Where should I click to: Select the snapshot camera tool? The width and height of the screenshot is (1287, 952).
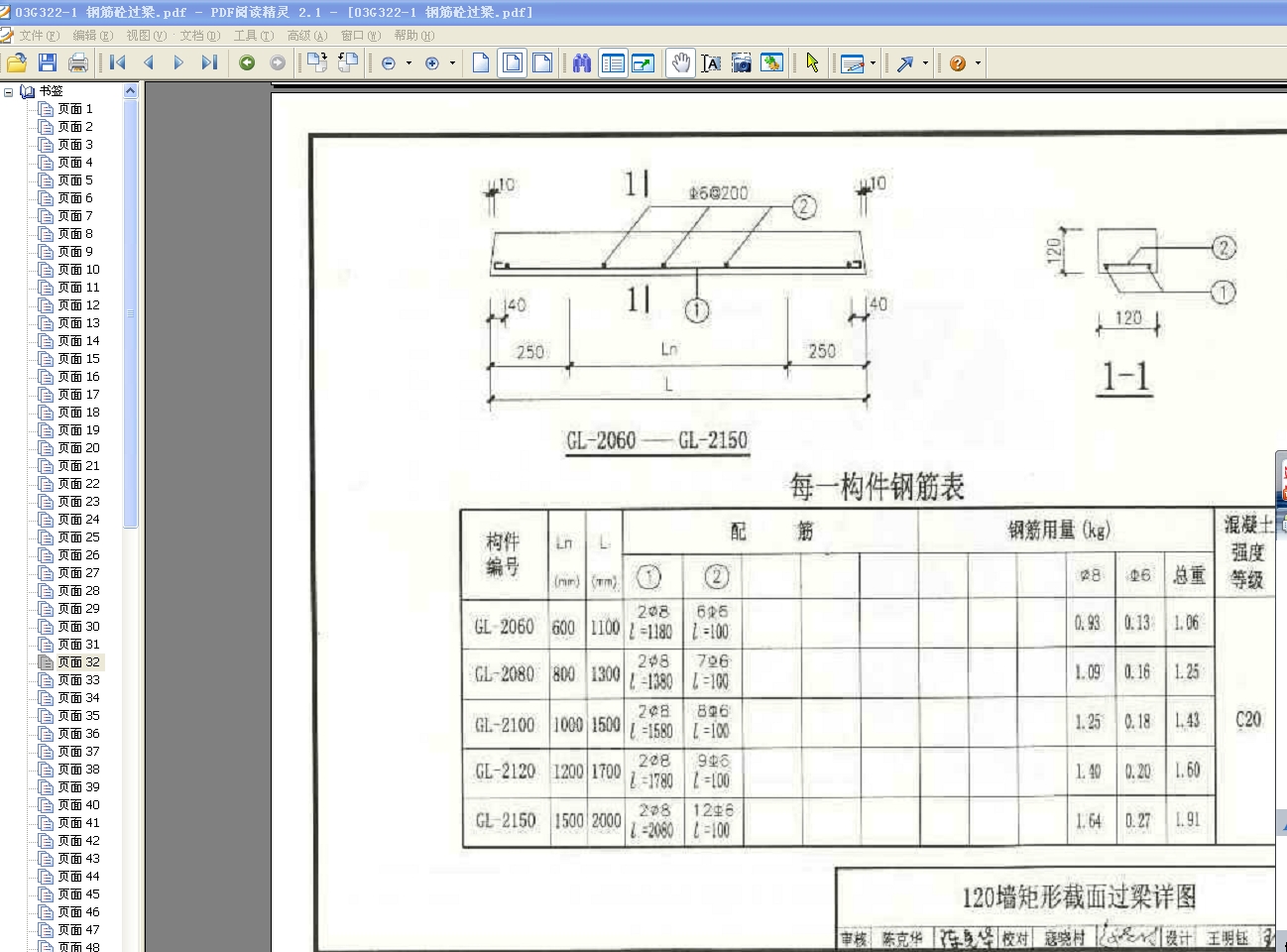(741, 63)
